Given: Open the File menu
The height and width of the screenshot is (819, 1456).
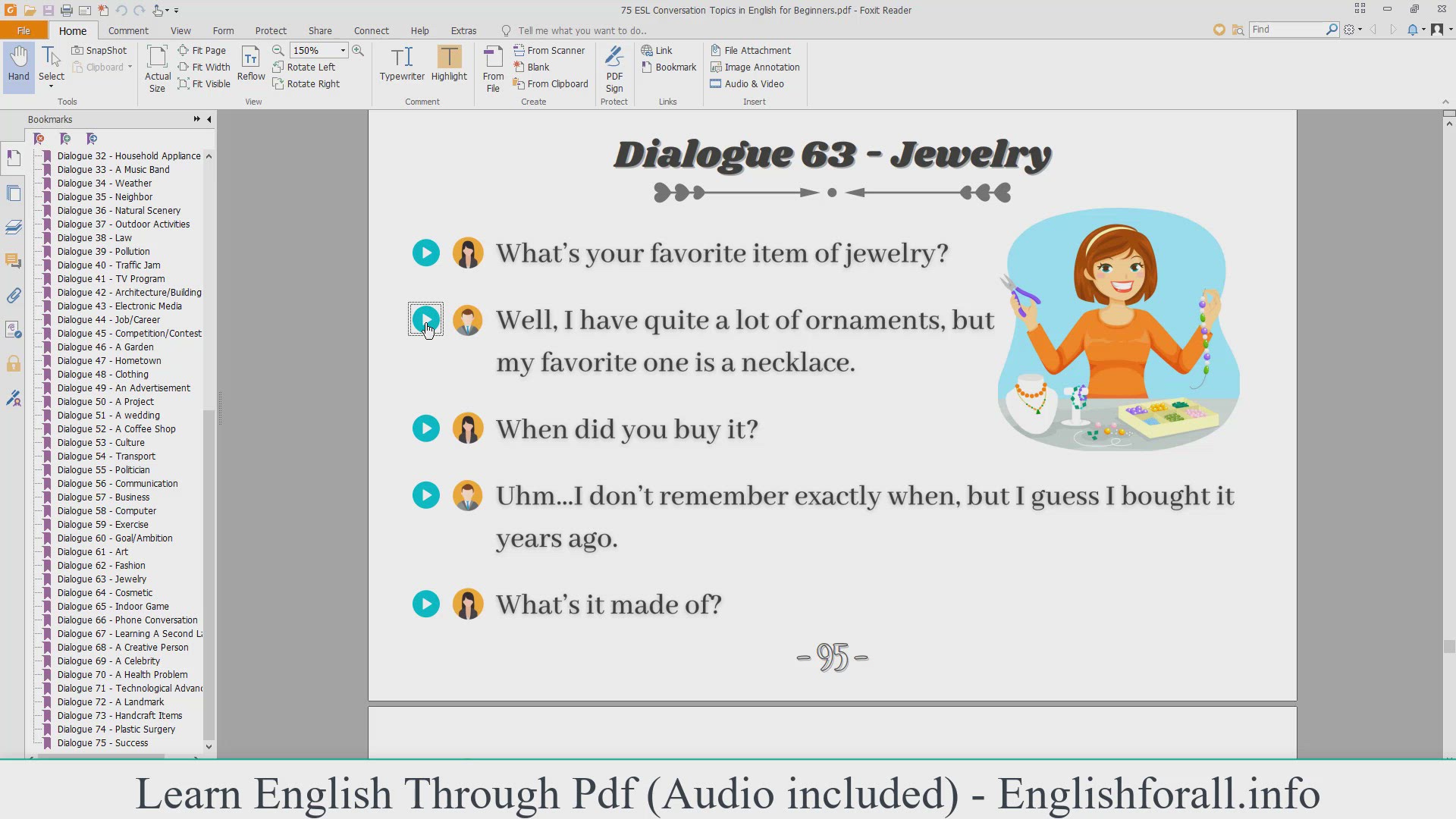Looking at the screenshot, I should [24, 30].
